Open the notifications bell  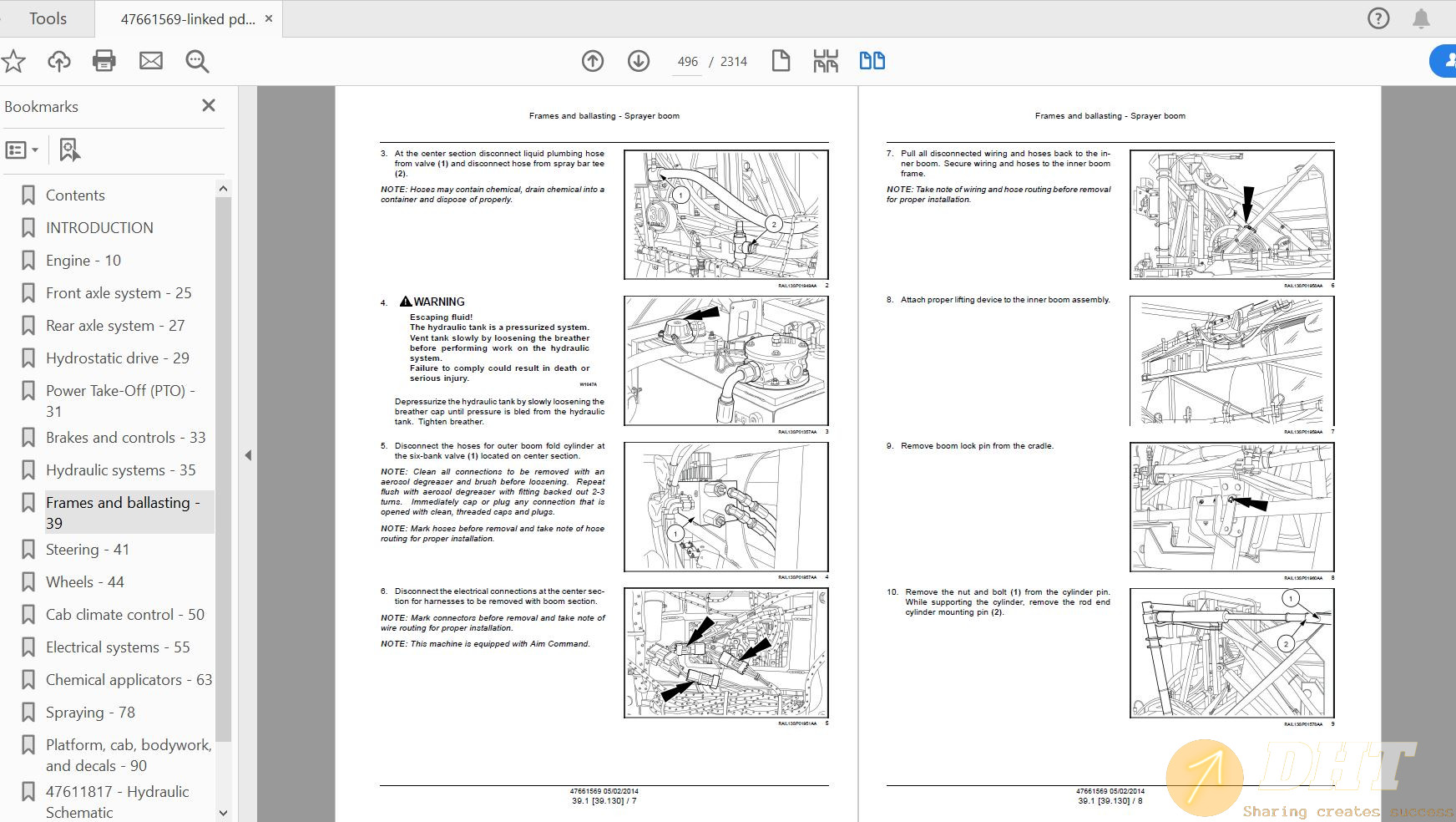tap(1421, 18)
